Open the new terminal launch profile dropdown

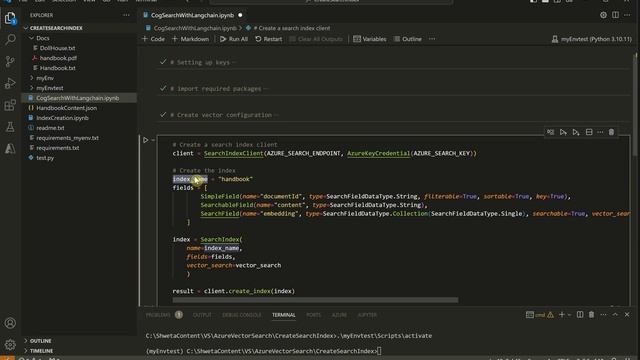point(569,315)
